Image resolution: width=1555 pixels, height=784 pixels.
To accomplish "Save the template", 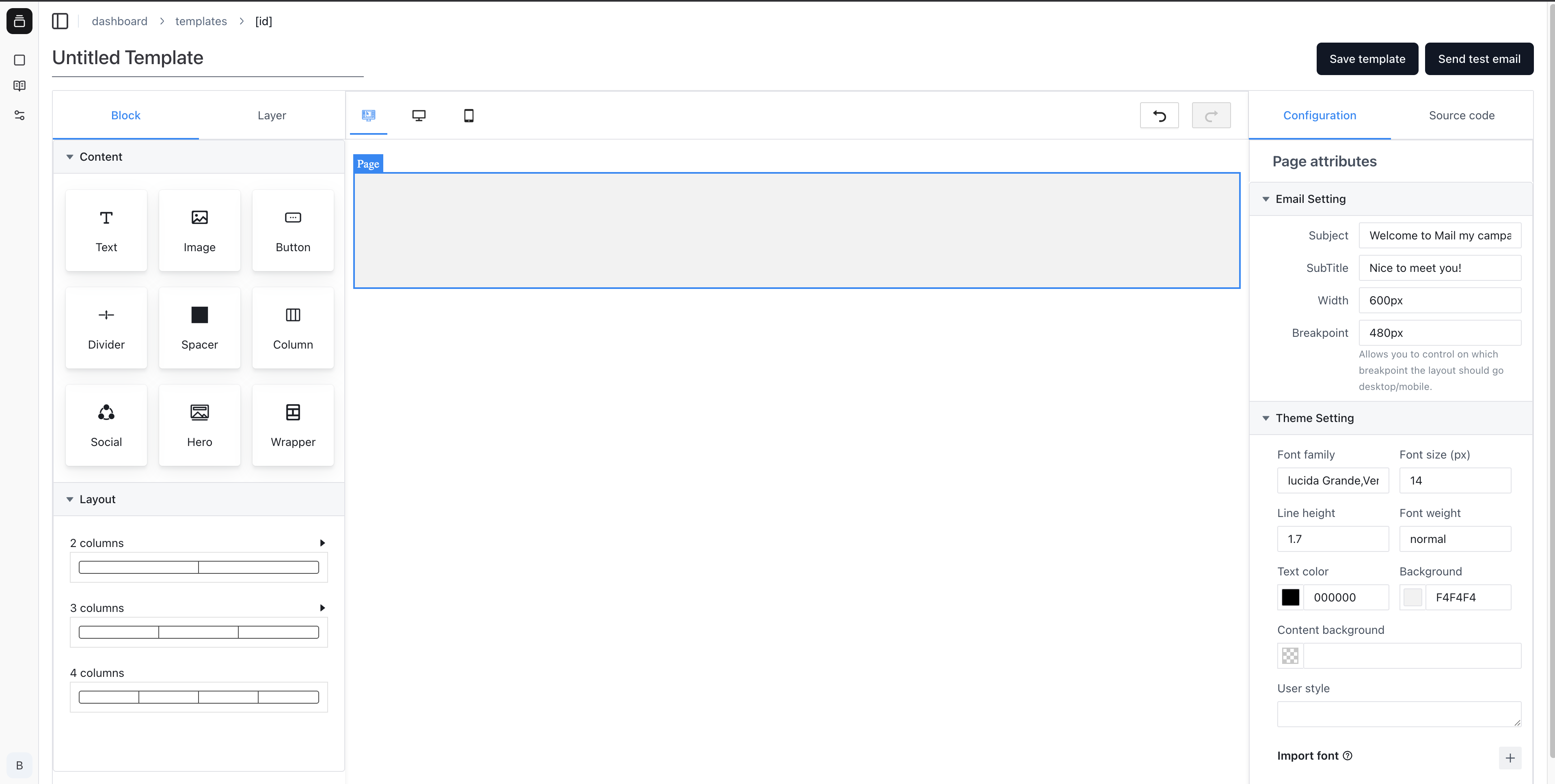I will (x=1367, y=59).
